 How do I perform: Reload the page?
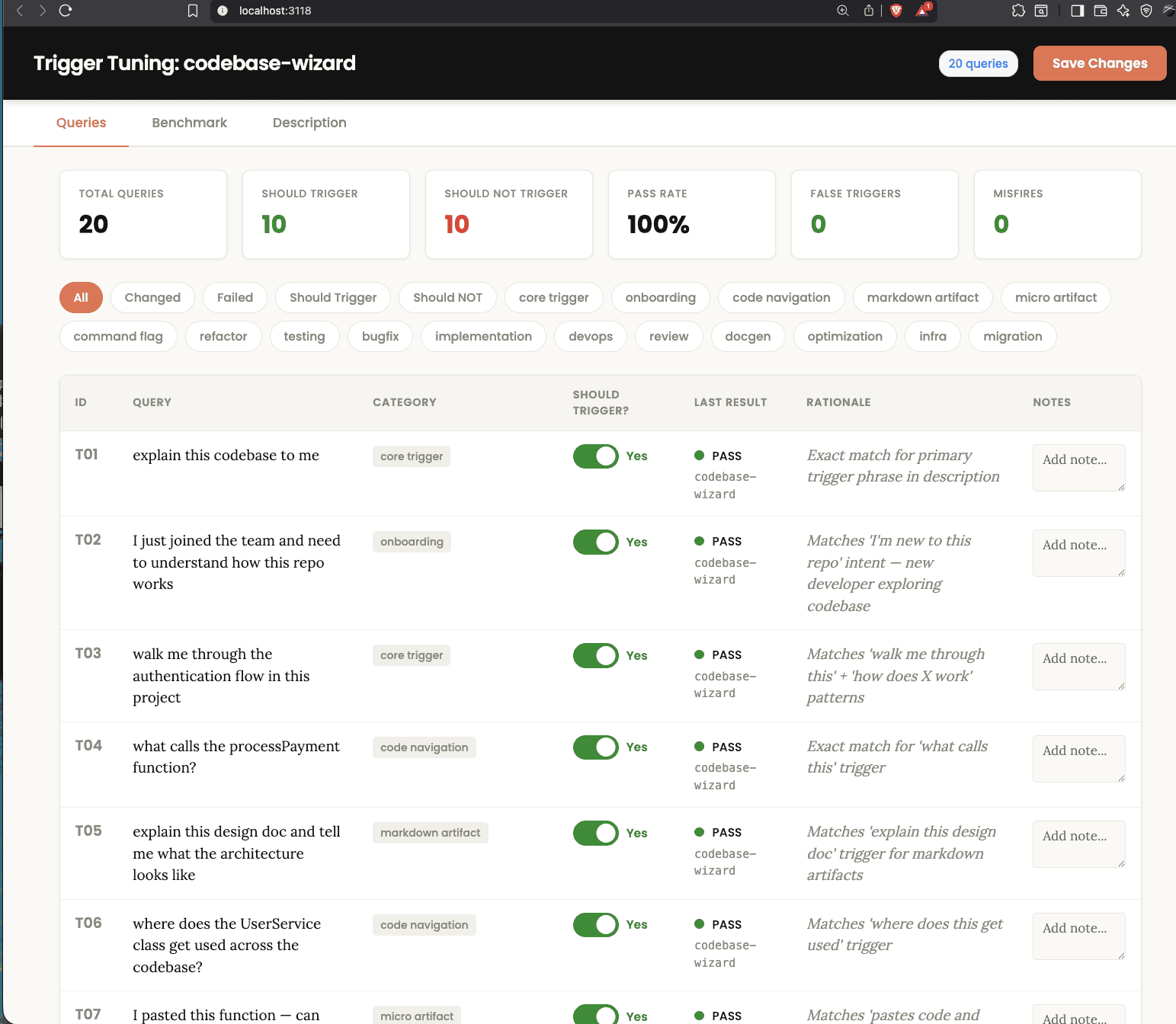[x=66, y=11]
